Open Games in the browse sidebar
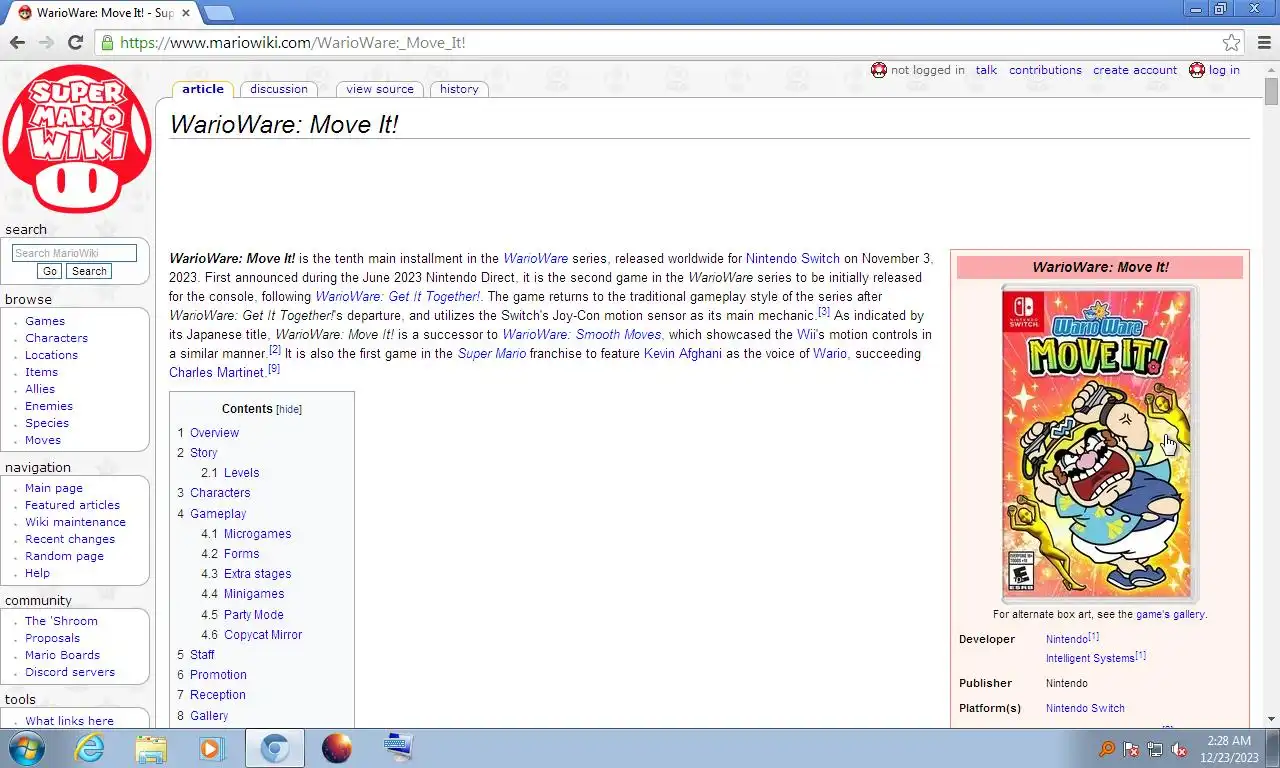Screen dimensions: 1280x768 45,321
